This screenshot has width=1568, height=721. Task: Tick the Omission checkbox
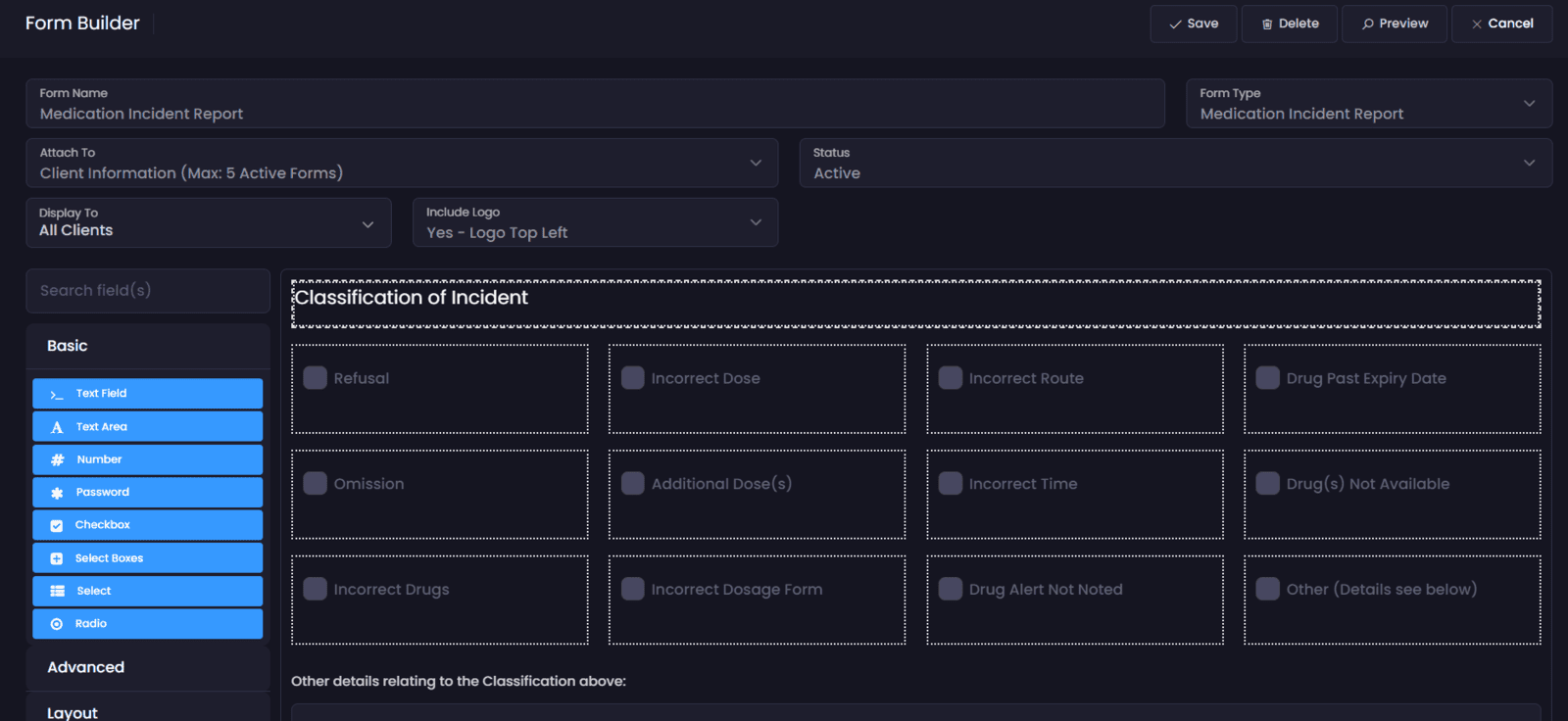click(316, 484)
